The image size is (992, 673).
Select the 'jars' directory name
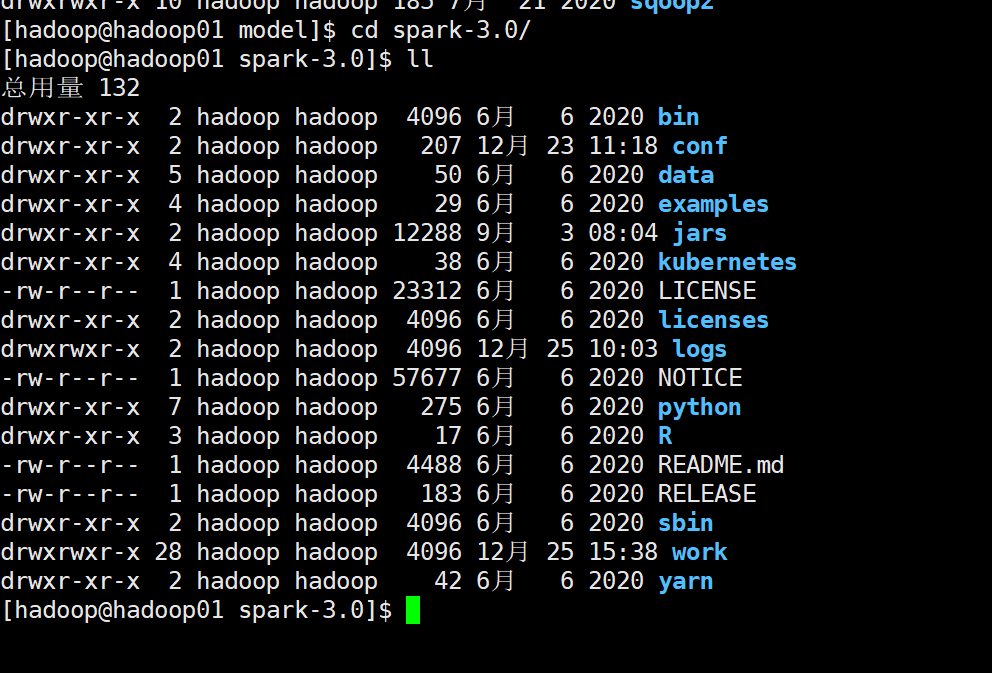[x=699, y=233]
